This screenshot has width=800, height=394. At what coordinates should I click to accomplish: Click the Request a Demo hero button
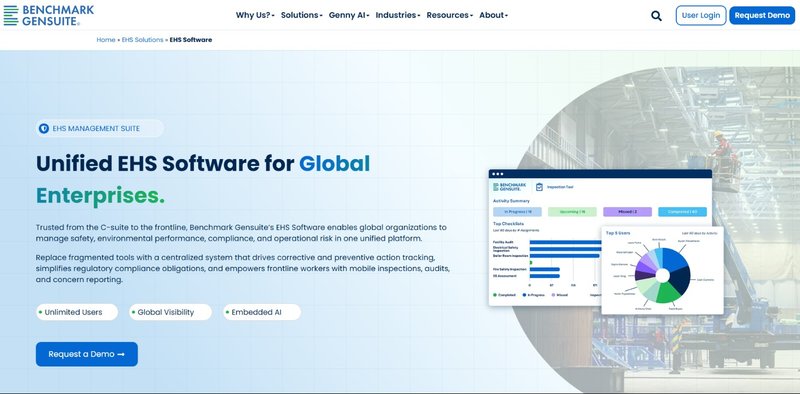[87, 354]
